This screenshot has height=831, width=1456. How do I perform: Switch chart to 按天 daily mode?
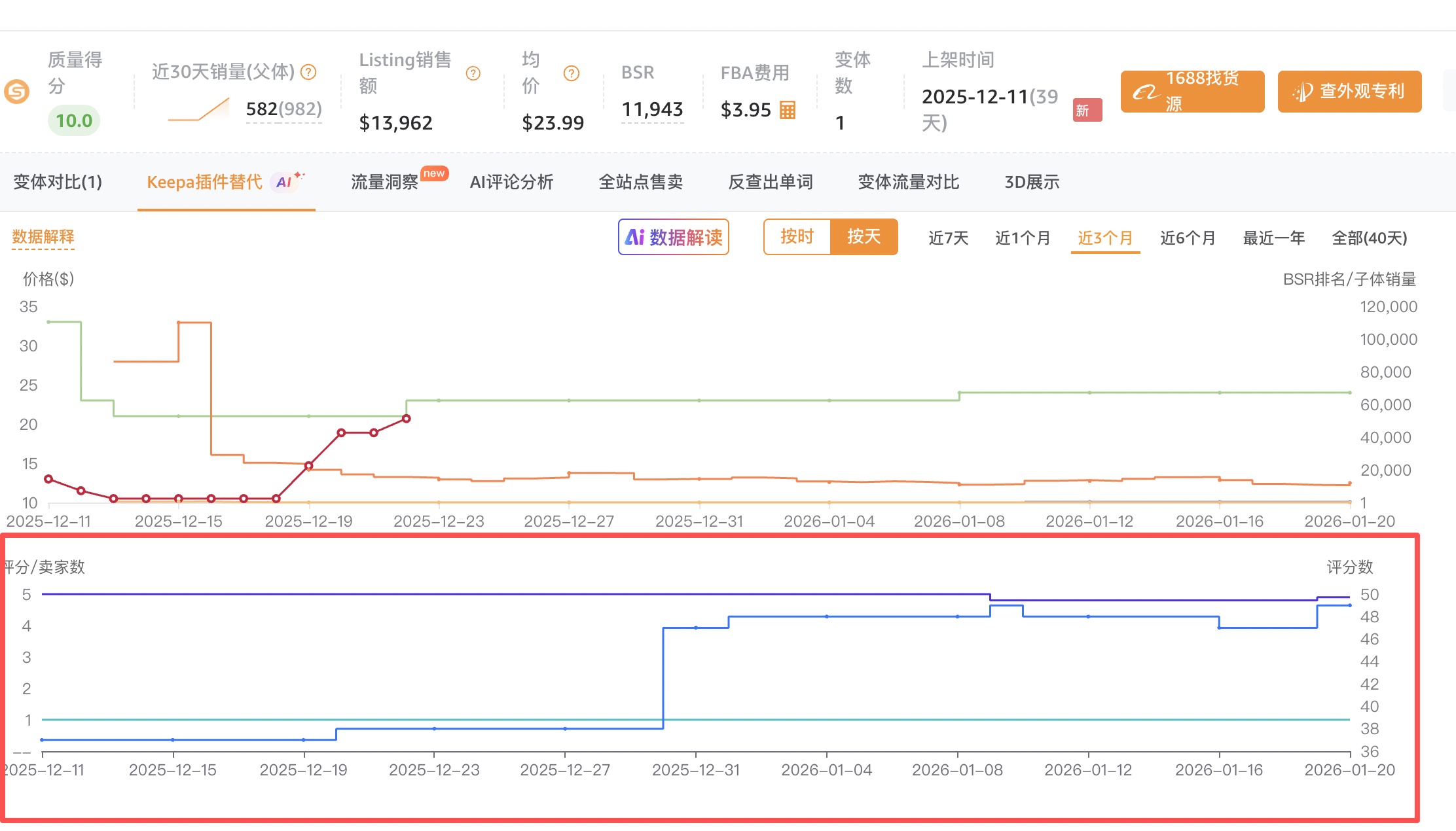(x=864, y=237)
